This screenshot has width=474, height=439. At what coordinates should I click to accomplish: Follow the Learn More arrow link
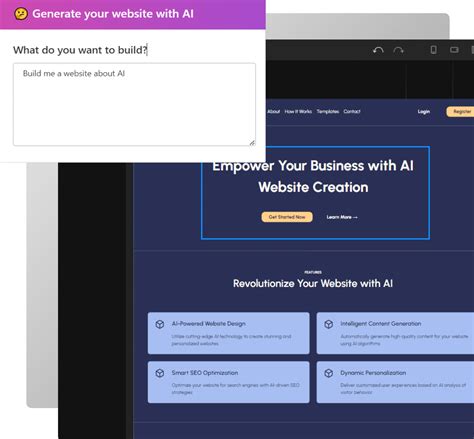pos(342,217)
